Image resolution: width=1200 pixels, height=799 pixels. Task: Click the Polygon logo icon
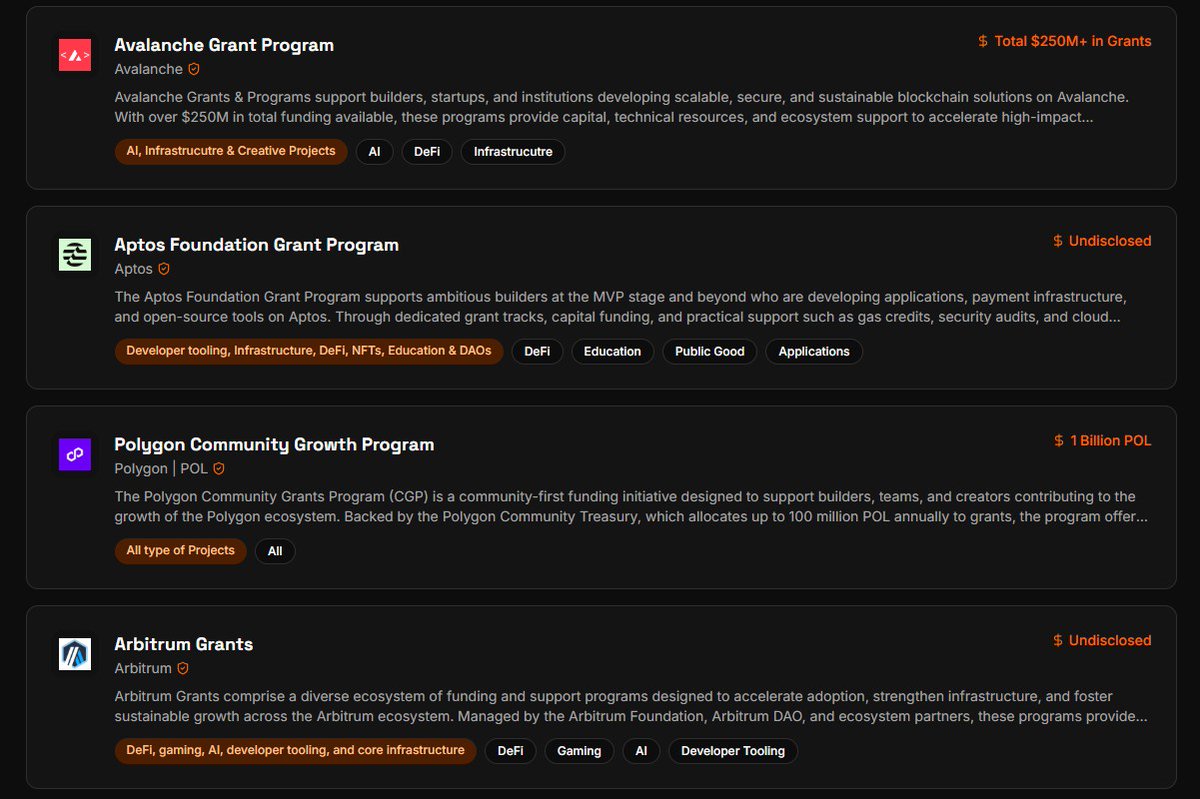click(x=75, y=454)
